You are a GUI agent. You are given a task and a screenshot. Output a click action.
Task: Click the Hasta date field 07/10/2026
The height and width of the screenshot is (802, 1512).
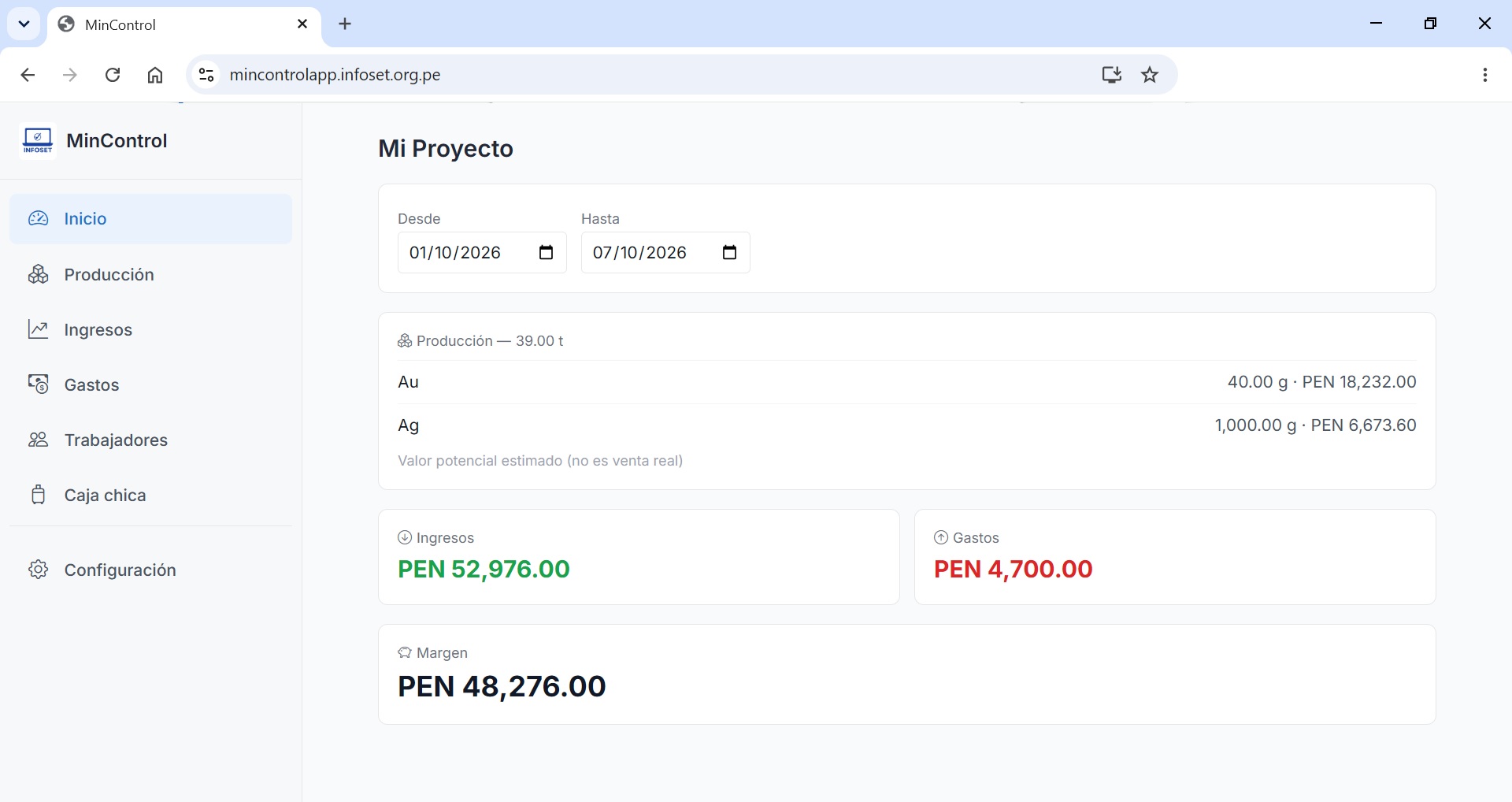665,252
